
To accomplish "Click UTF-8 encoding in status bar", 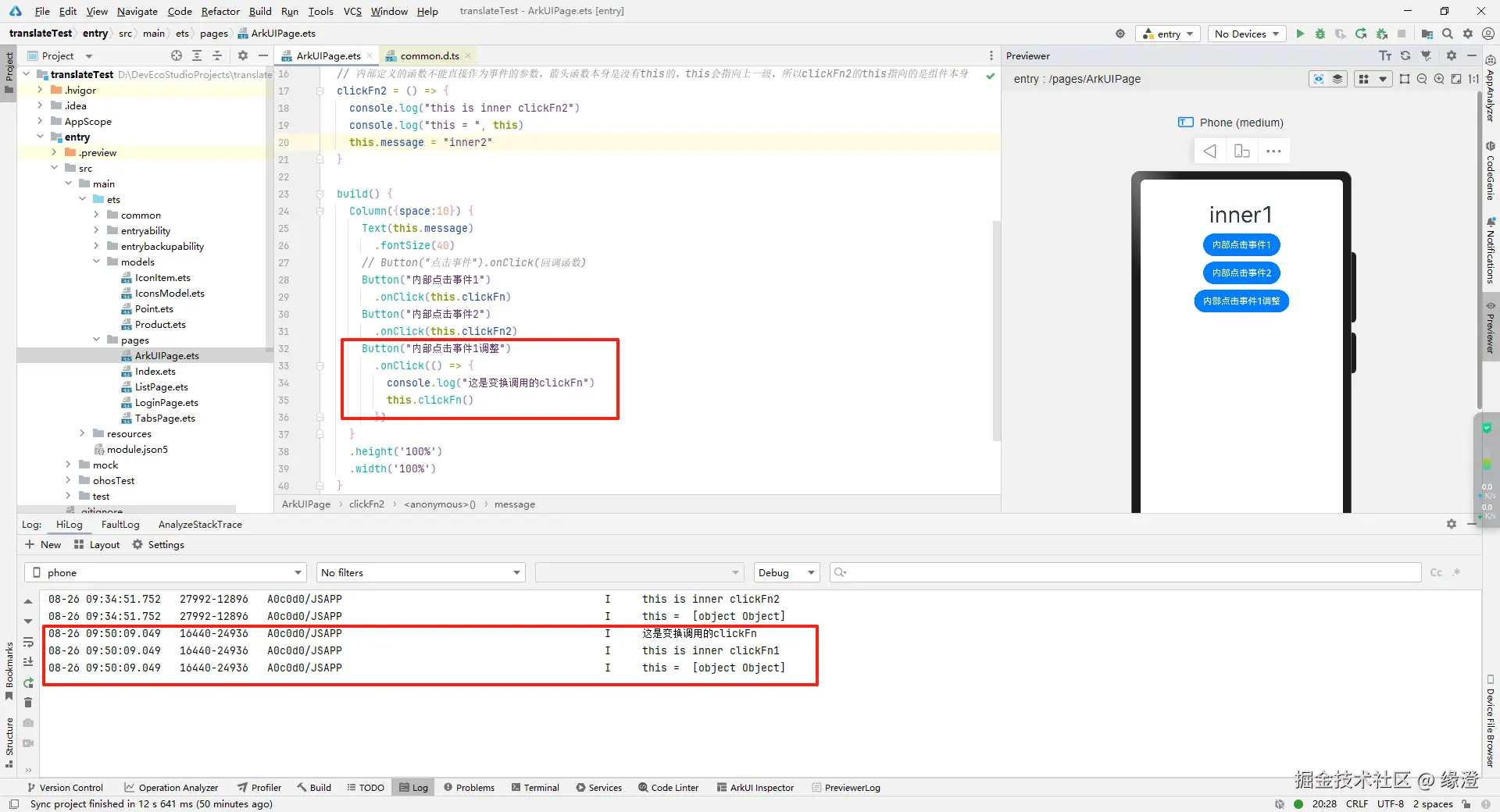I will (1391, 803).
